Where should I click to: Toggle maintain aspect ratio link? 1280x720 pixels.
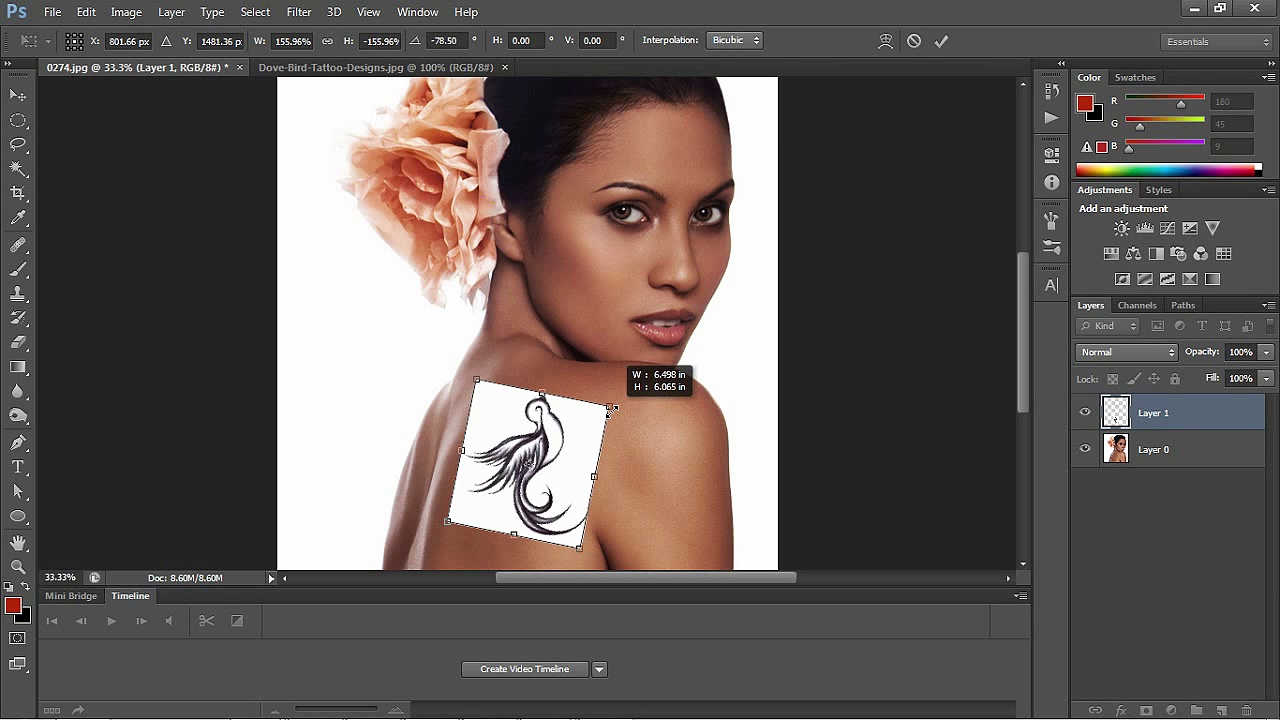point(327,41)
